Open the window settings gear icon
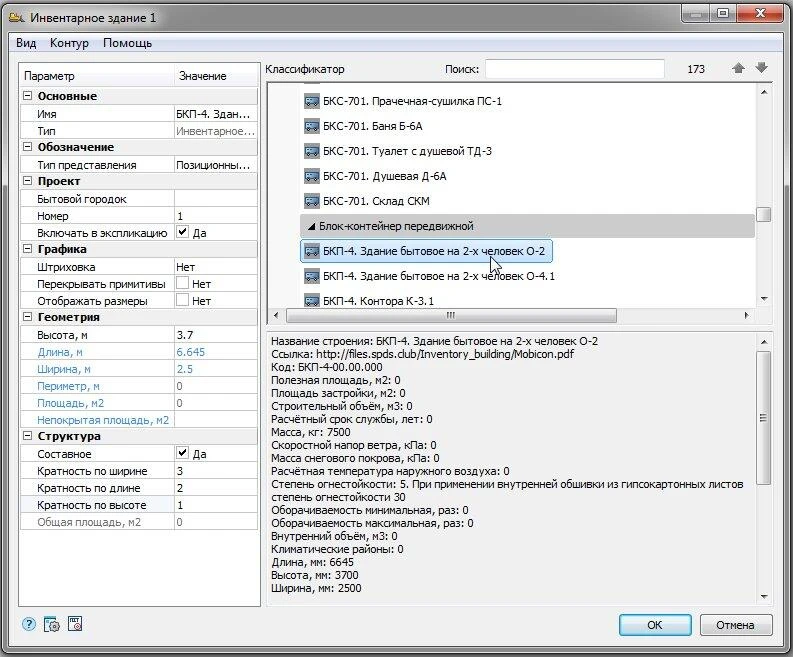The height and width of the screenshot is (657, 793). pyautogui.click(x=52, y=624)
